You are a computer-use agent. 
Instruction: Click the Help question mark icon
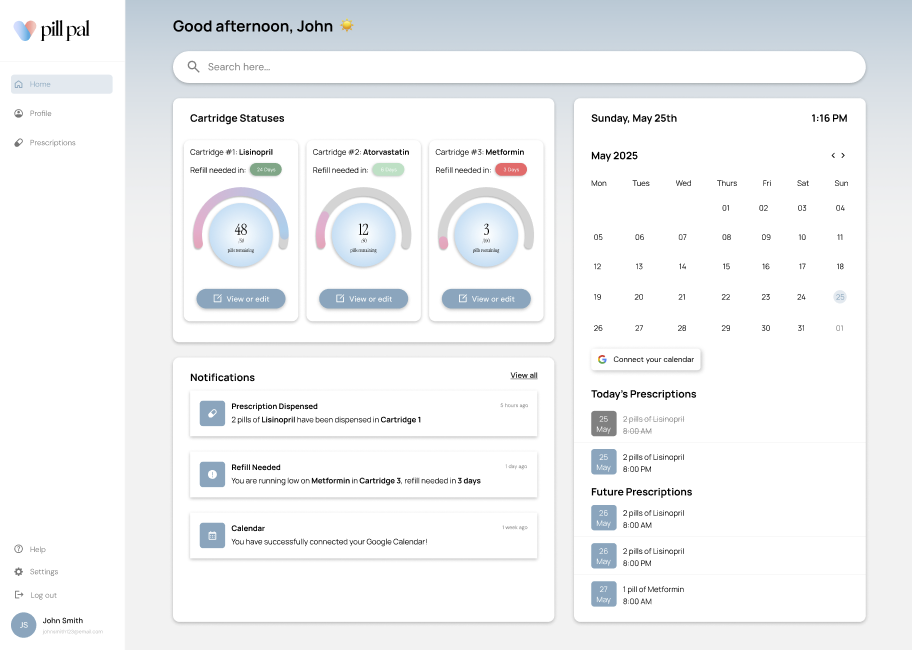click(x=19, y=549)
